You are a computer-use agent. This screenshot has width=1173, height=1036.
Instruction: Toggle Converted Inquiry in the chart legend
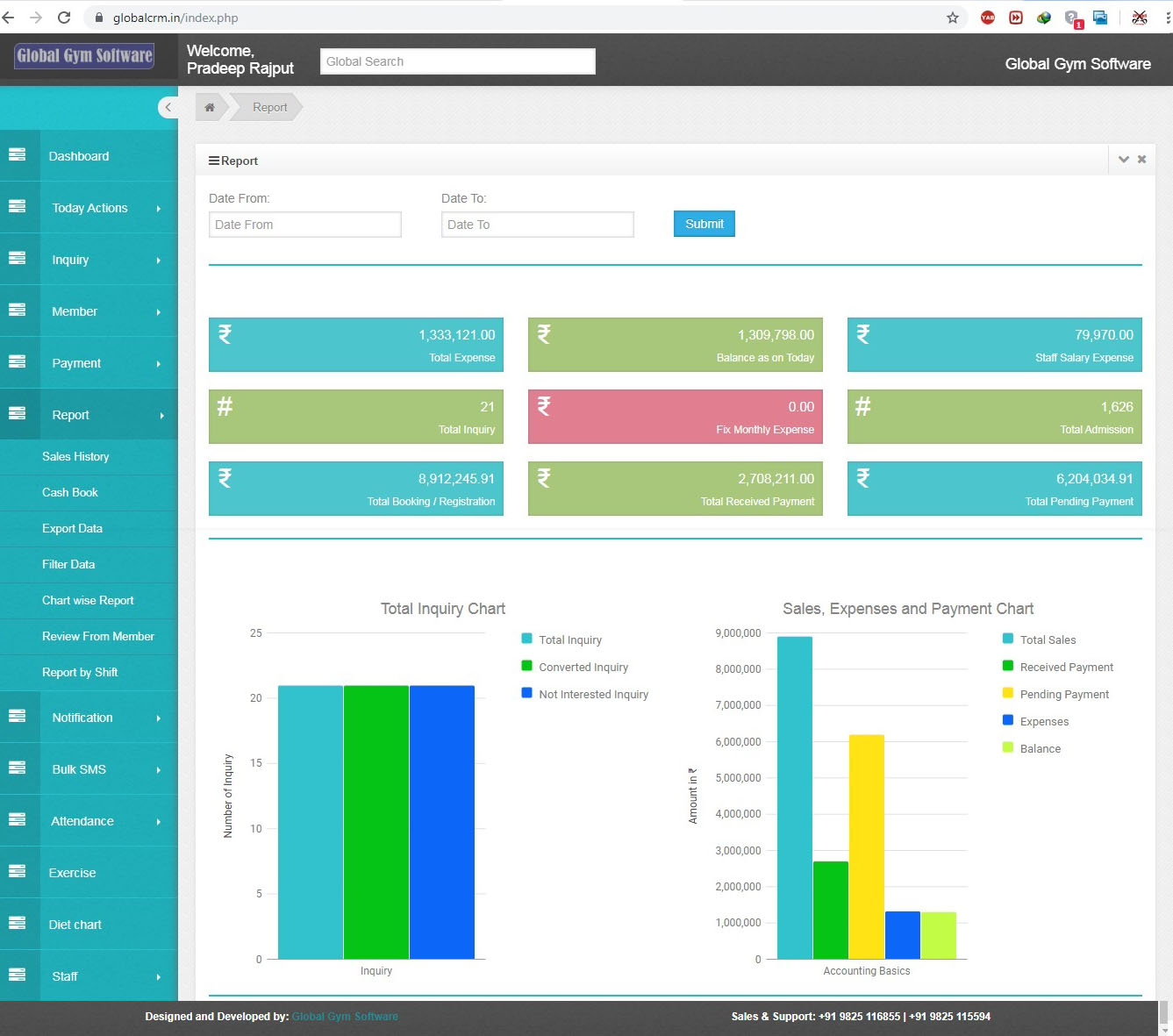pos(576,666)
